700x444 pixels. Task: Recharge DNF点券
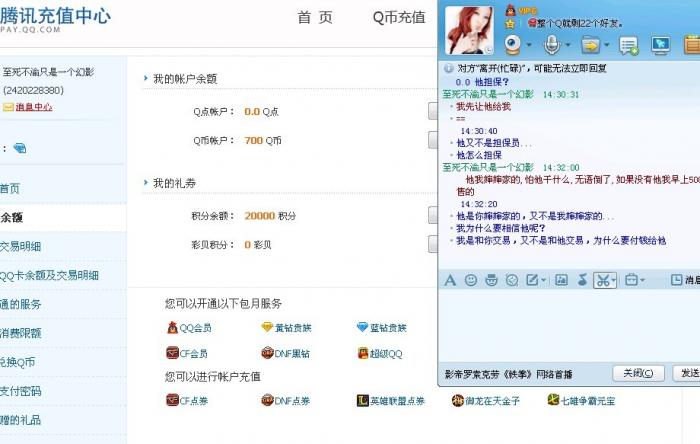pyautogui.click(x=285, y=401)
